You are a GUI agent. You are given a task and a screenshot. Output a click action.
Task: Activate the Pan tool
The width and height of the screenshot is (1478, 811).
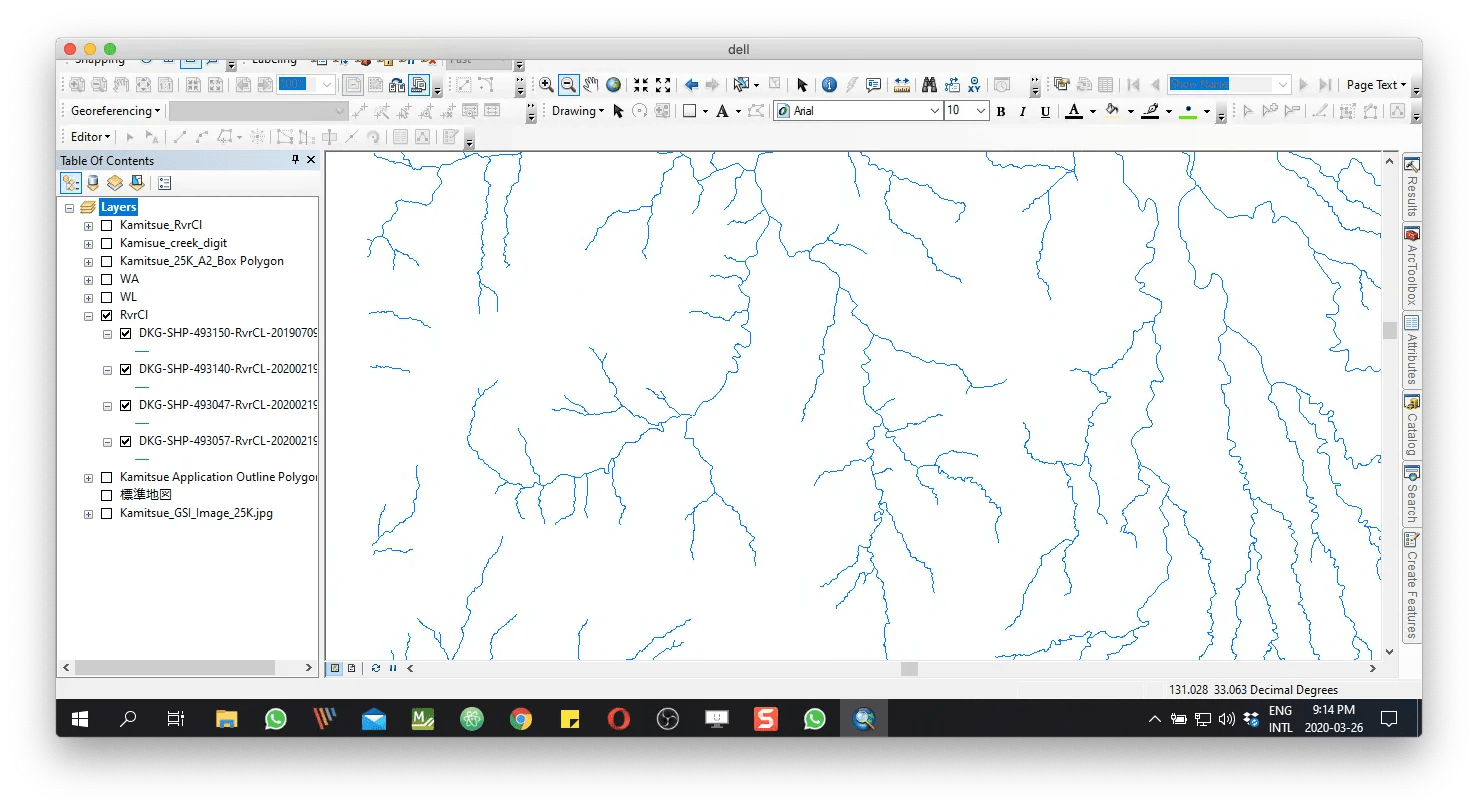click(x=589, y=84)
